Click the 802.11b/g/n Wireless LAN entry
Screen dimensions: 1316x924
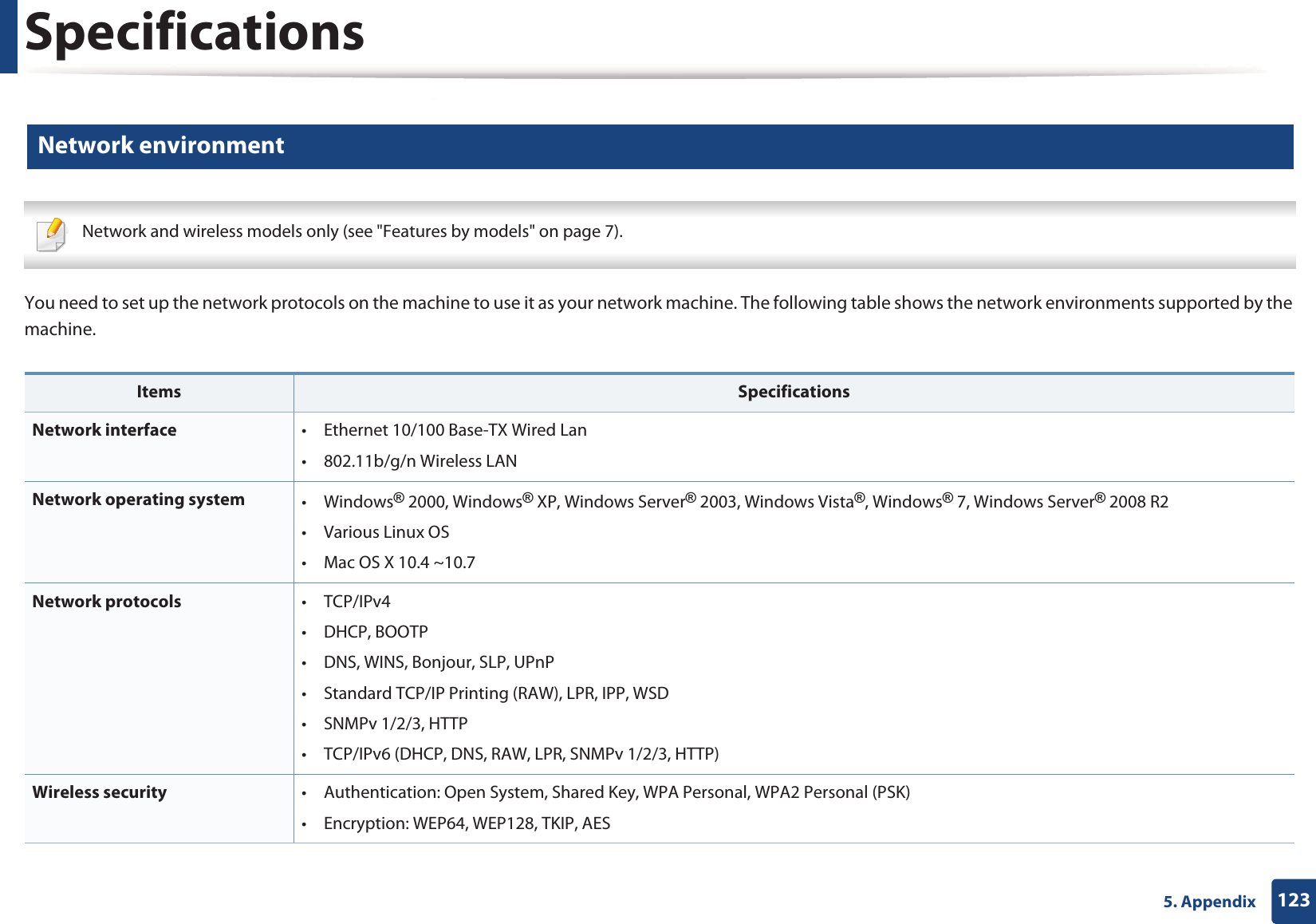[x=420, y=461]
